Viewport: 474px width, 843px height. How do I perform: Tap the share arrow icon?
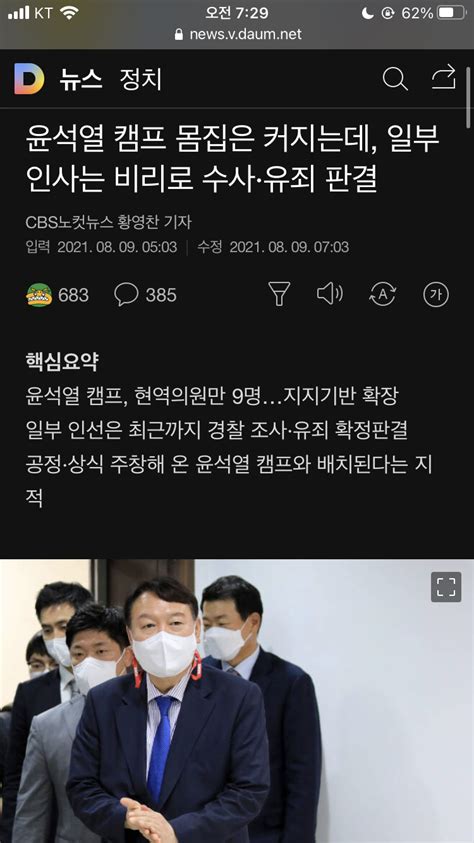[x=444, y=77]
